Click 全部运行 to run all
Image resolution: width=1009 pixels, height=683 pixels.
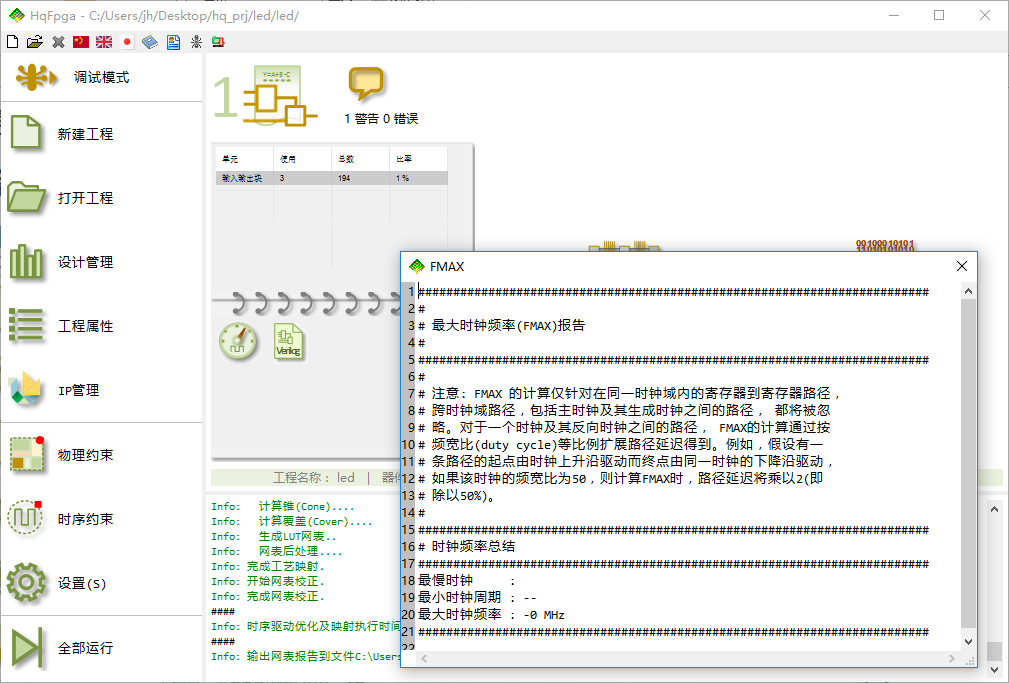tap(85, 648)
